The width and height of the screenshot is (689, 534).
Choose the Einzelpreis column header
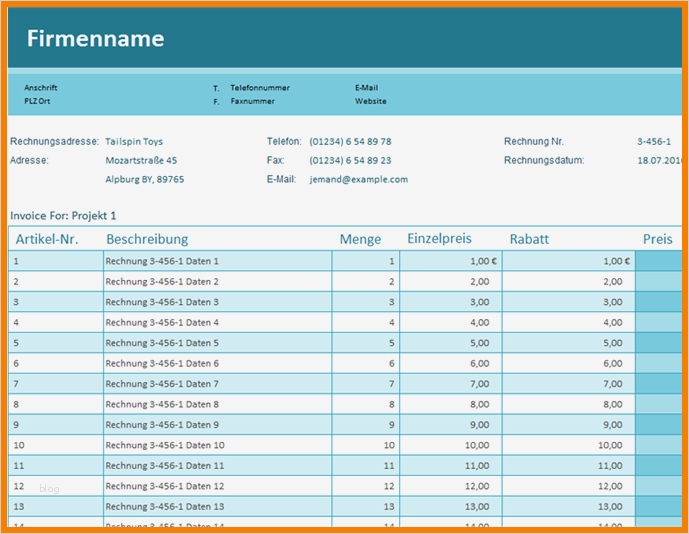tap(439, 239)
